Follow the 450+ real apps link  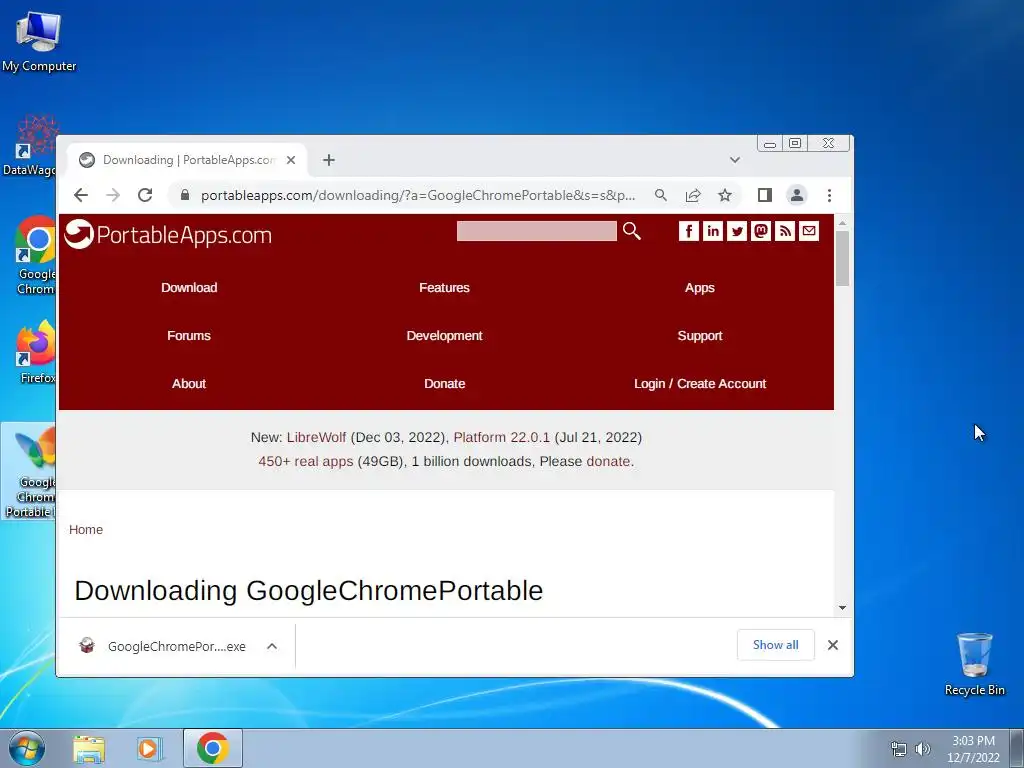[x=306, y=462]
